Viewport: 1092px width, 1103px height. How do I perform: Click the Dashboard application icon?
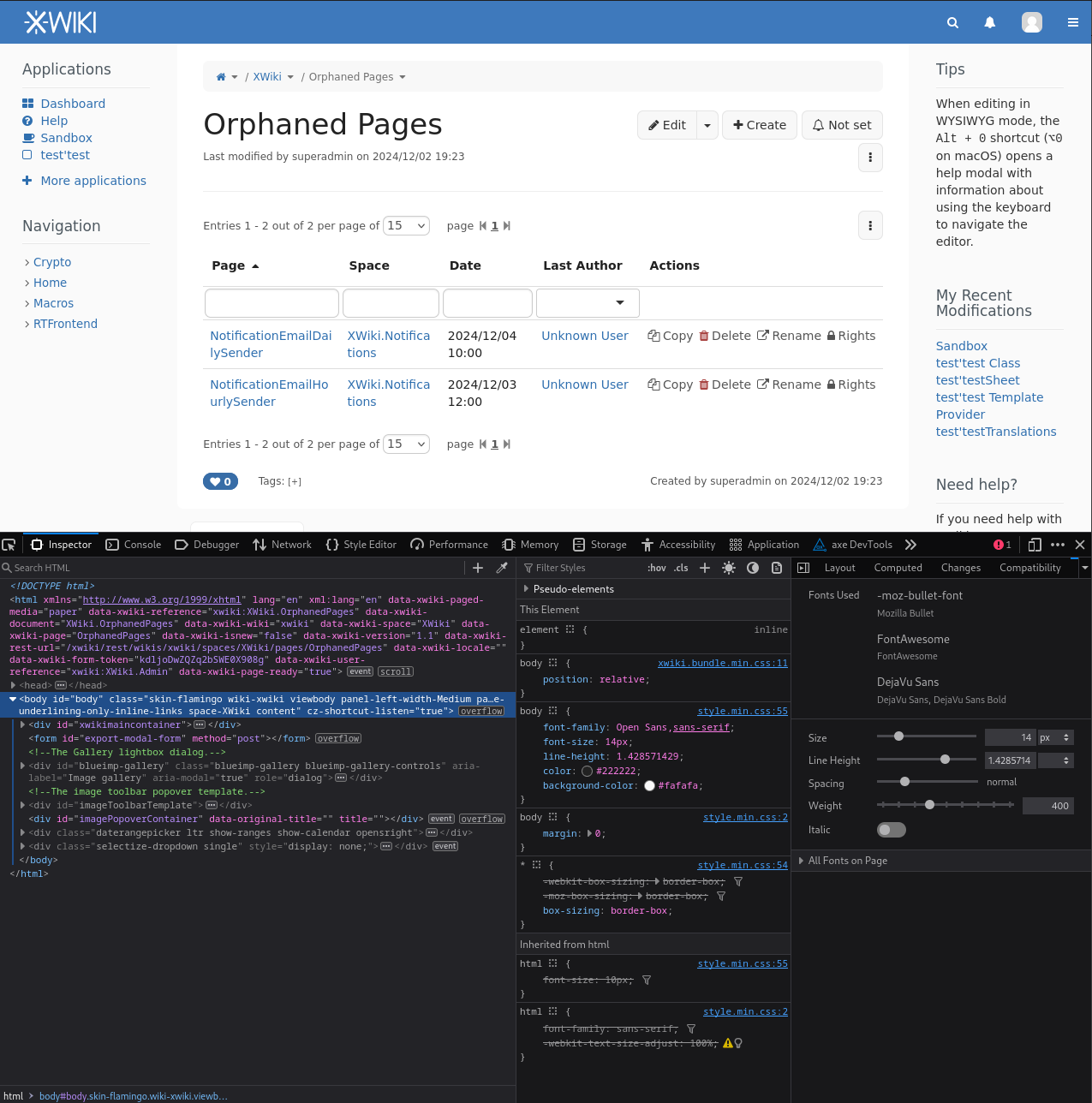[28, 104]
